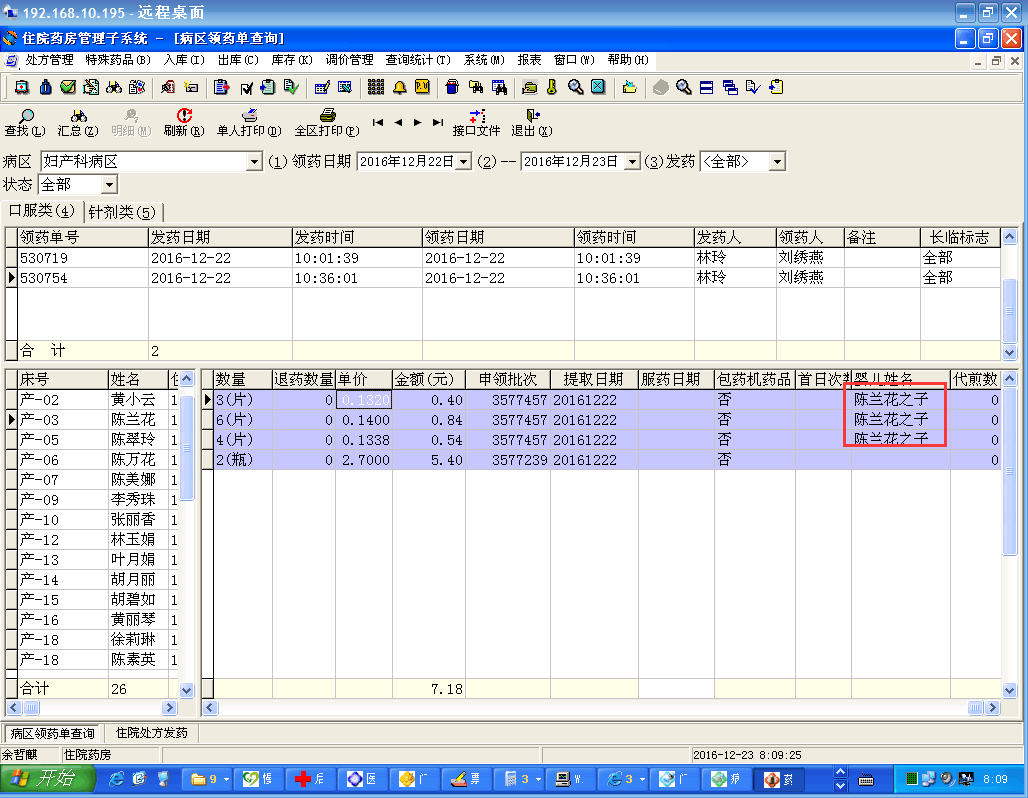
Task: Click the tile horizontal windows toolbar icon
Action: pos(706,87)
